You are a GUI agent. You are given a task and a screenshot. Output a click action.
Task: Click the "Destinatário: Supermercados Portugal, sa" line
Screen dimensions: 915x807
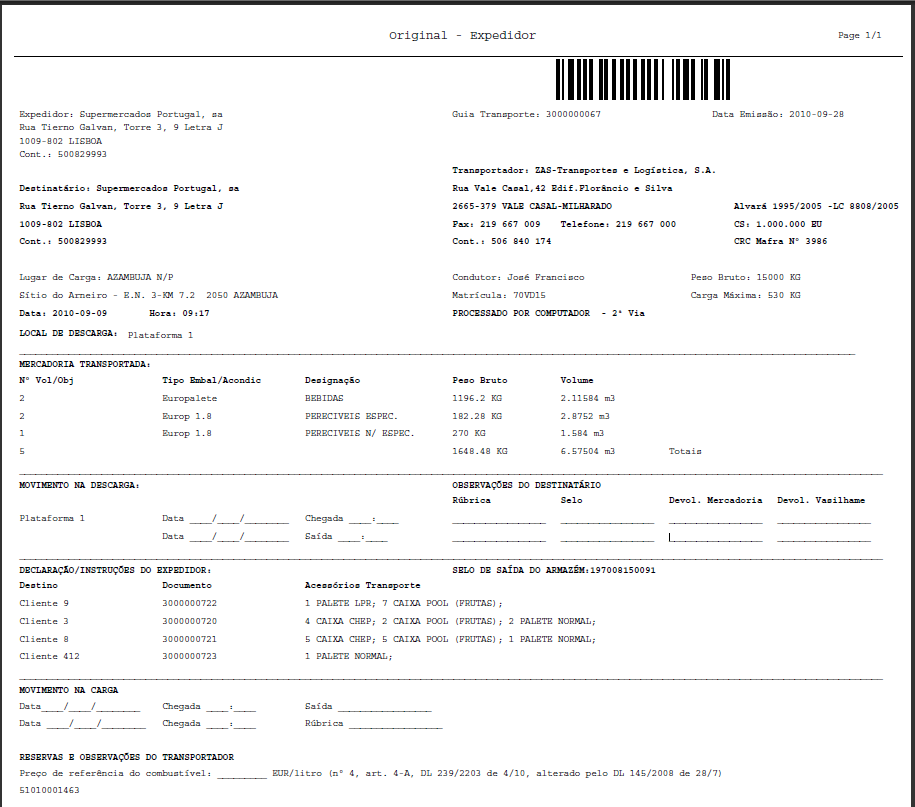pos(129,188)
